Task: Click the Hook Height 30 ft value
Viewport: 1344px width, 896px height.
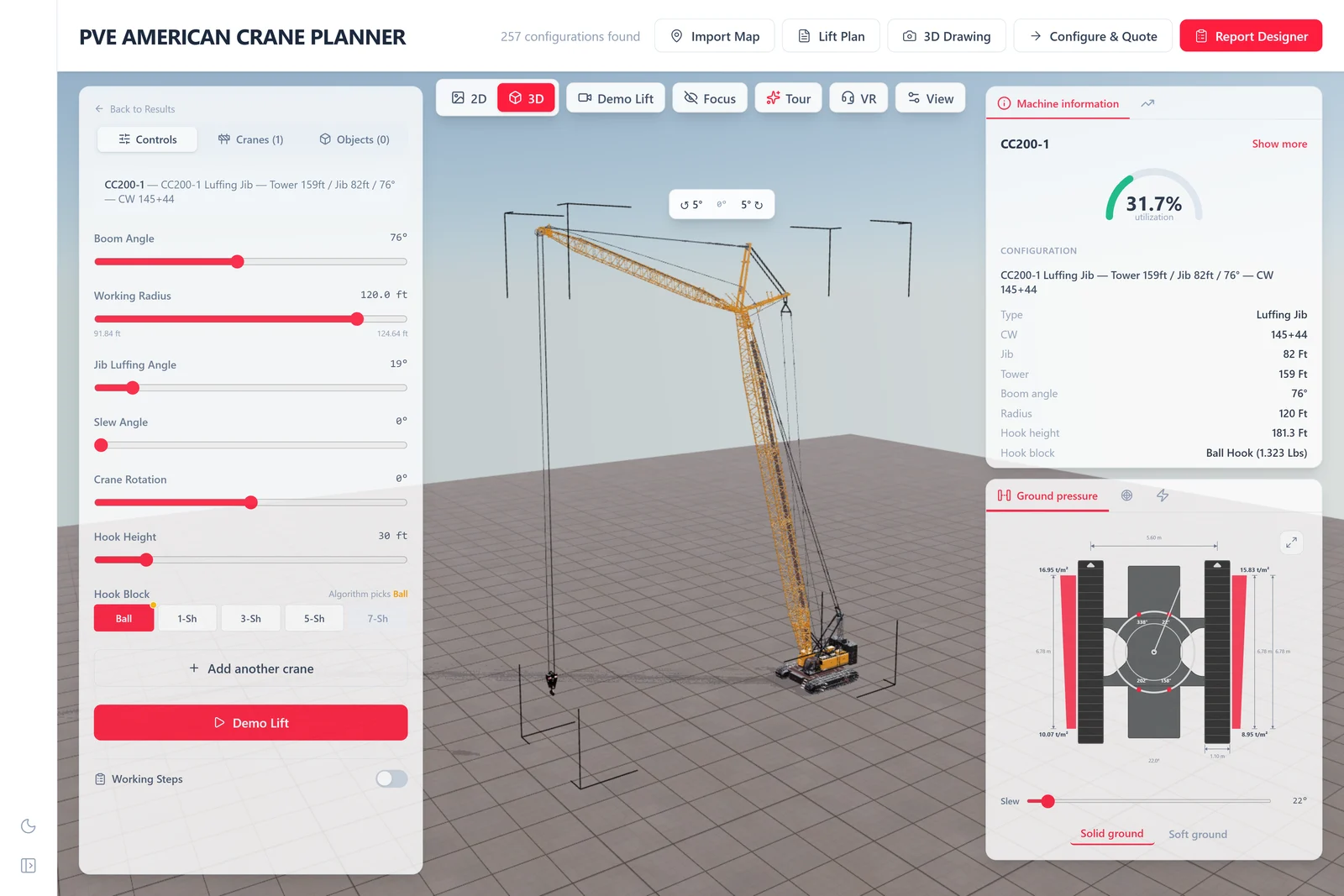Action: click(392, 536)
